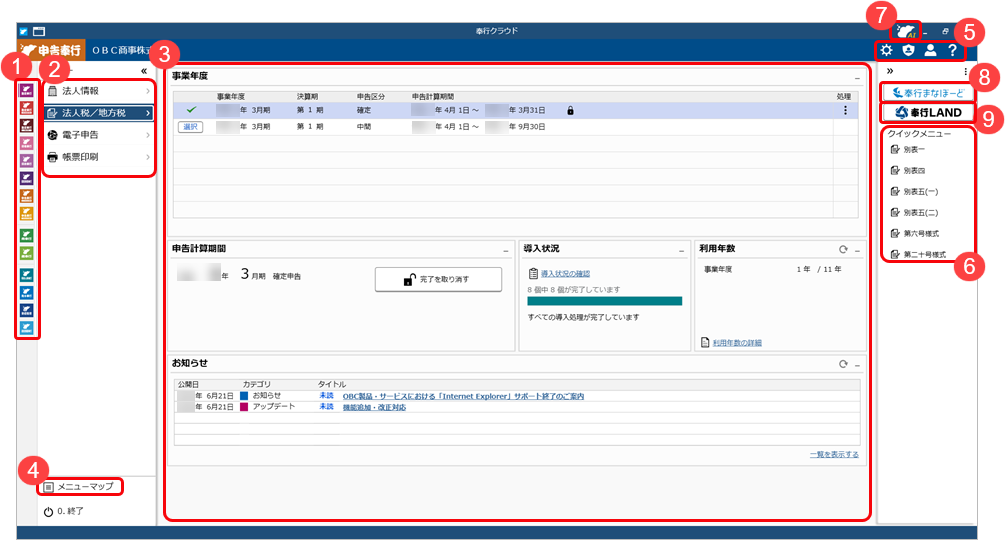Click the 未読 status on お知らせ row
This screenshot has height=540, width=1005.
(x=326, y=396)
